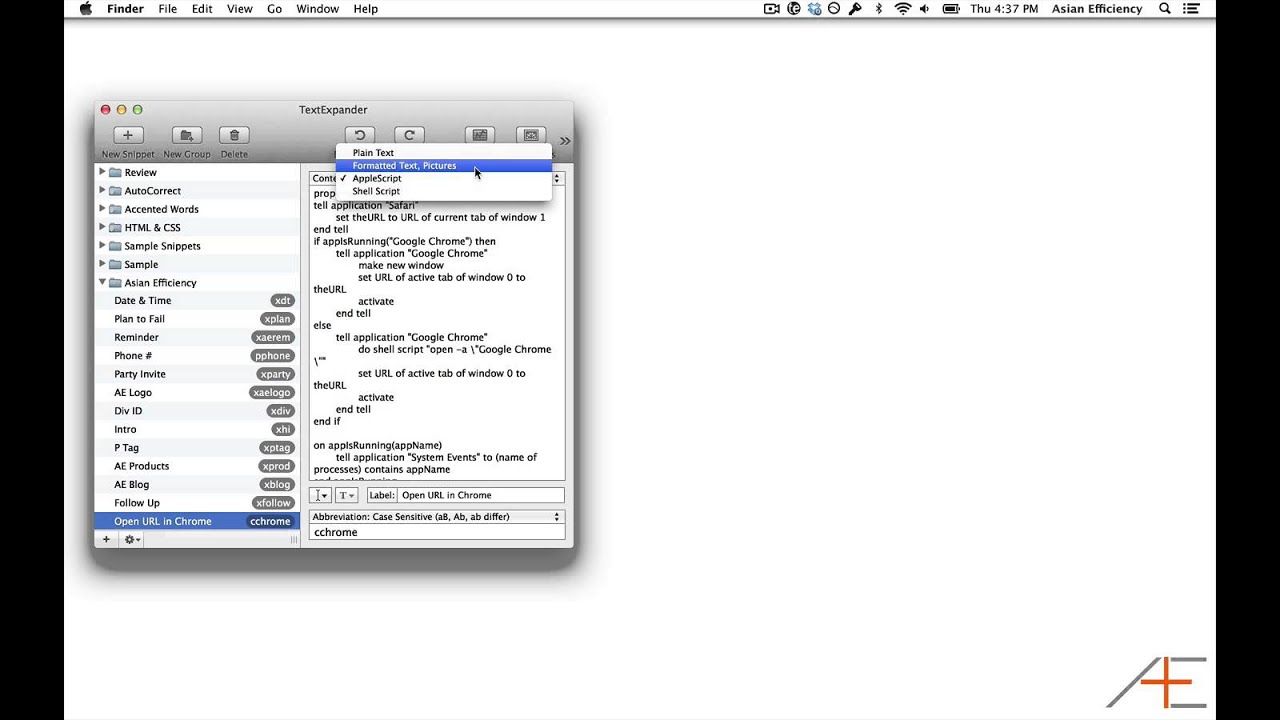Click the Dropbox sync menu bar icon
1280x720 pixels.
(814, 9)
